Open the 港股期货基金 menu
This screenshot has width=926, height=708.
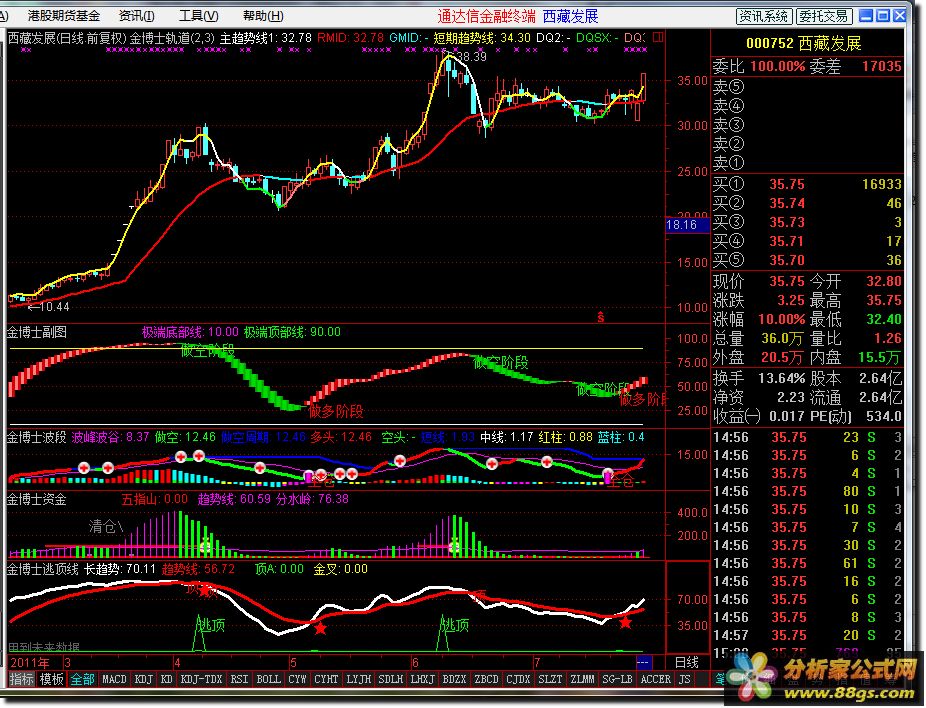pyautogui.click(x=64, y=16)
